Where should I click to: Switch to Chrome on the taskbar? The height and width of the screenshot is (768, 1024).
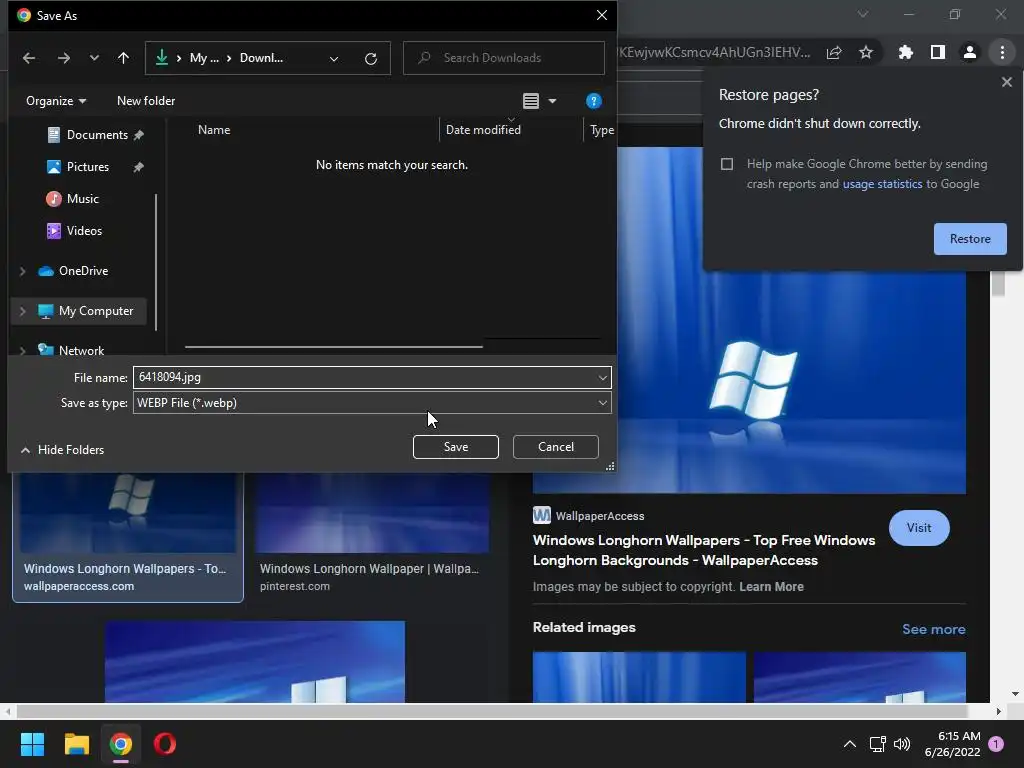pyautogui.click(x=121, y=744)
